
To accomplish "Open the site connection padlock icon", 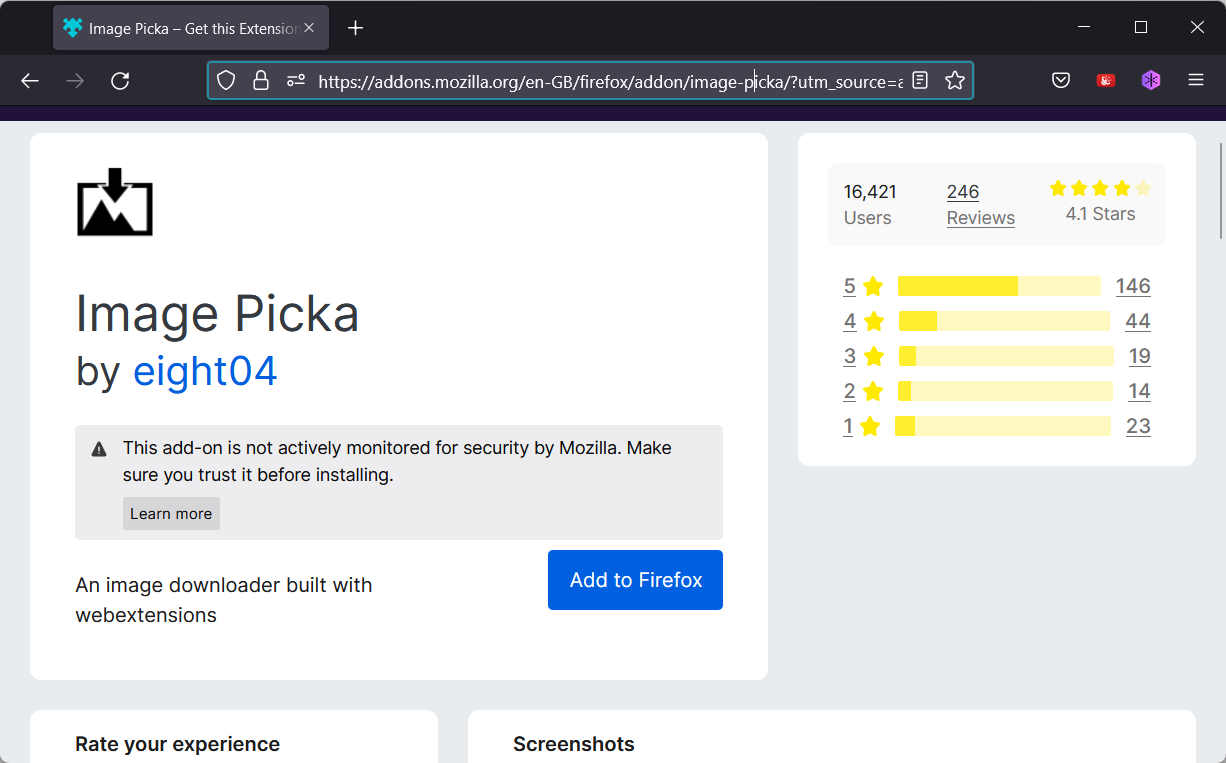I will 261,80.
